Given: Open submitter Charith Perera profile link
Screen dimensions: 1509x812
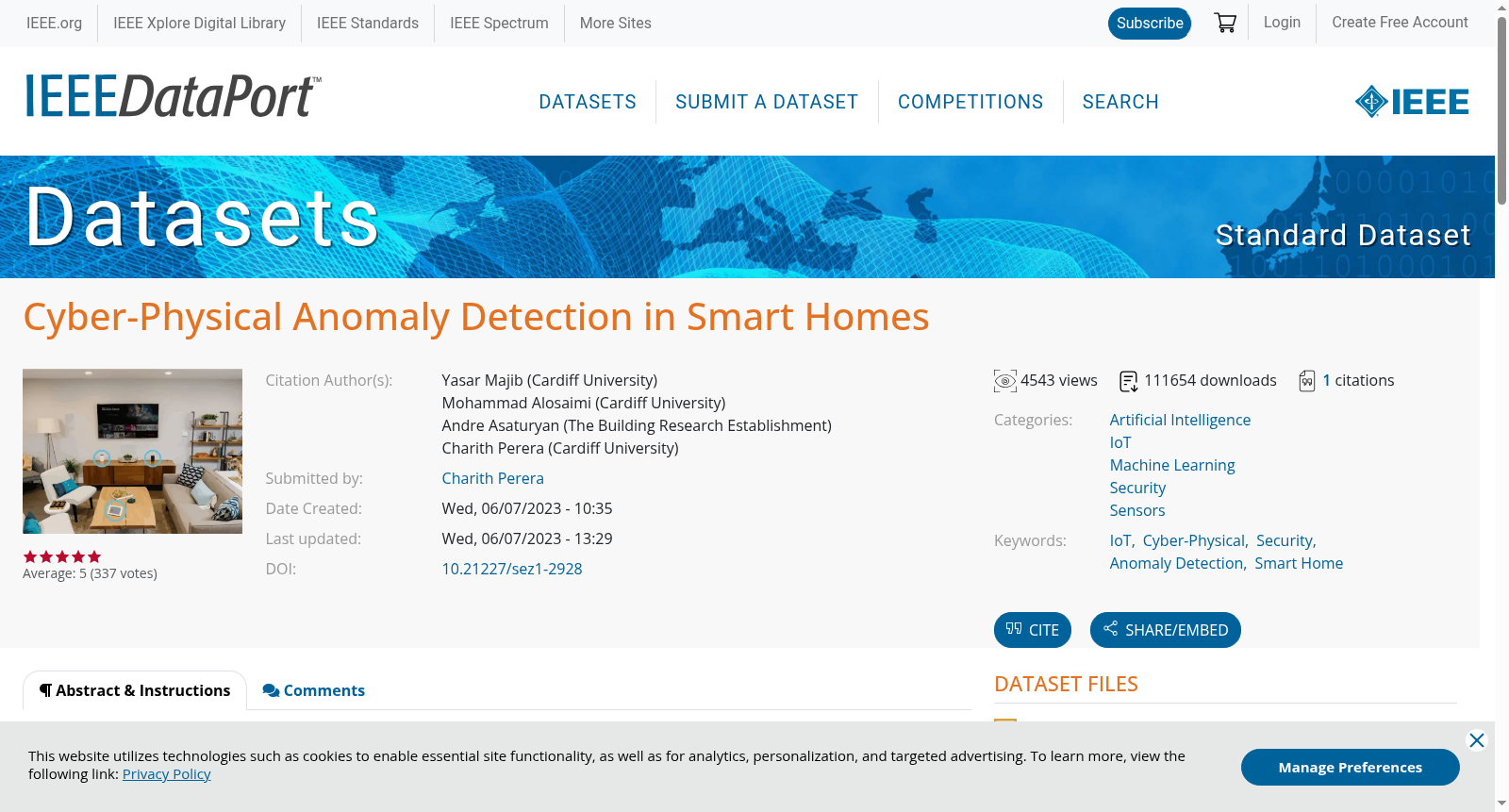Looking at the screenshot, I should pos(492,478).
